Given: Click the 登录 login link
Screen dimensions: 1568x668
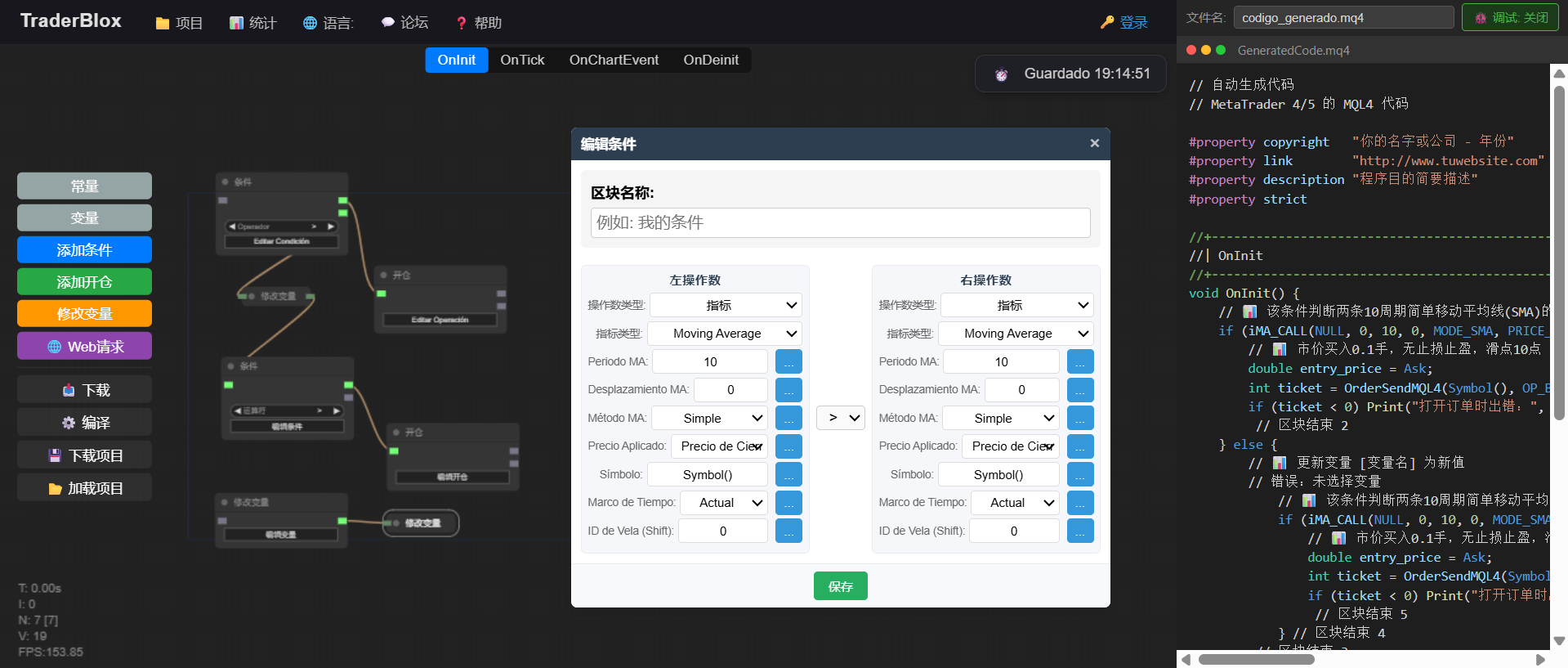Looking at the screenshot, I should click(x=1124, y=23).
